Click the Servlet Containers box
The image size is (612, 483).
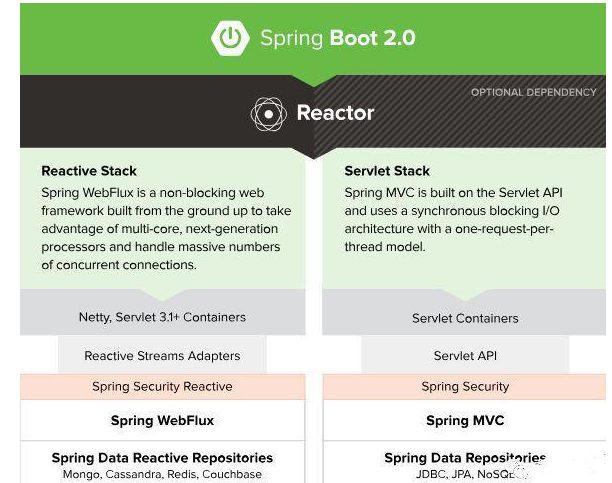coord(465,318)
